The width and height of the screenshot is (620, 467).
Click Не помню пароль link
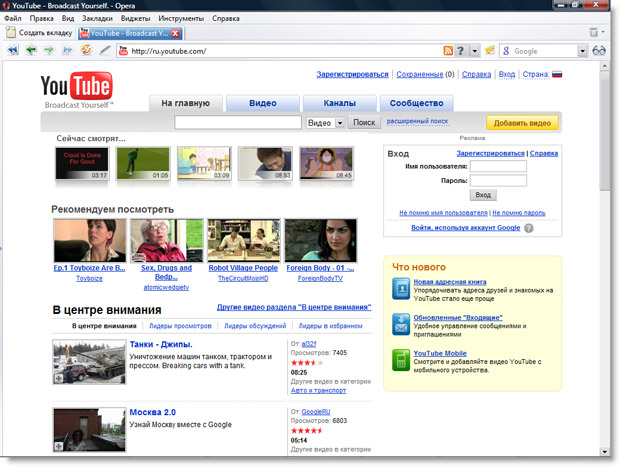click(x=518, y=213)
